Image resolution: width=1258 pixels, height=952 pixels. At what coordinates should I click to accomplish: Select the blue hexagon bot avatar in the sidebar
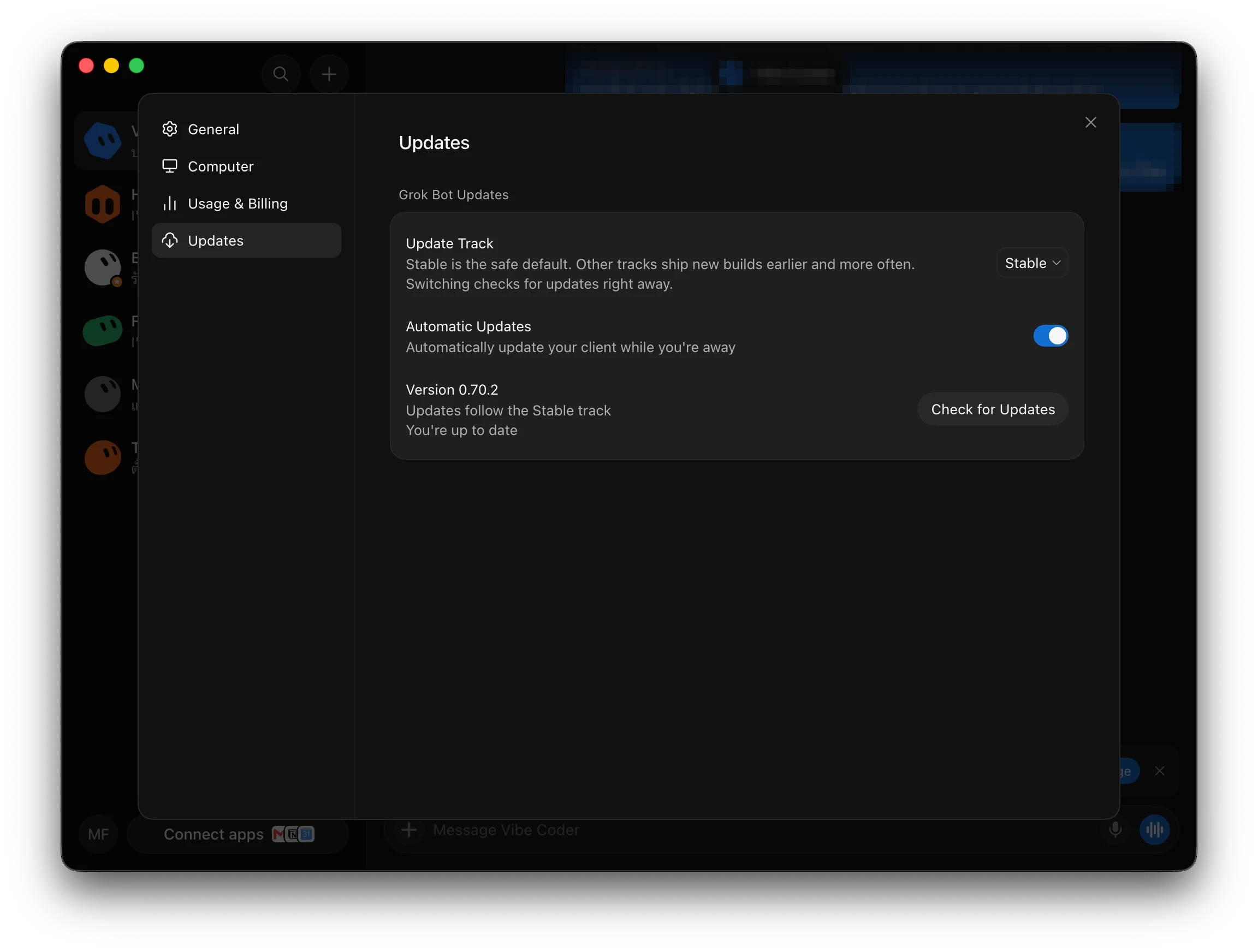tap(103, 140)
